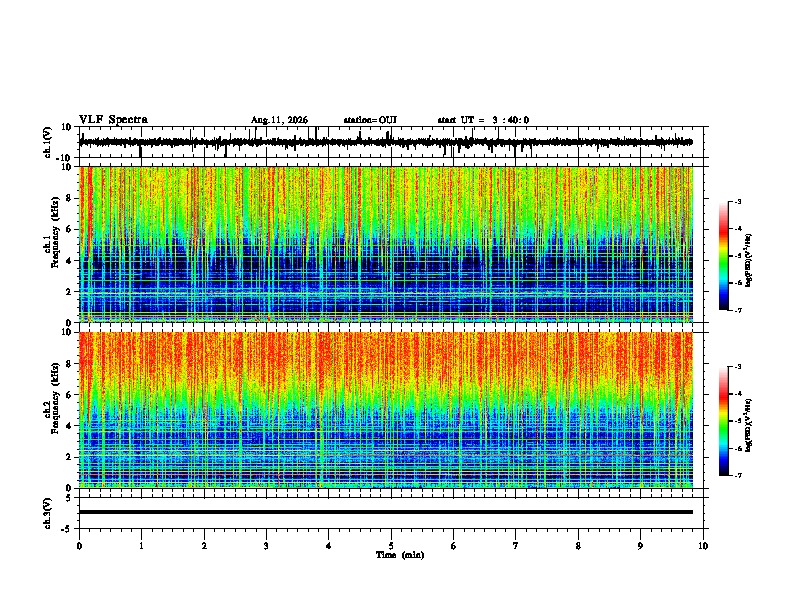Click the -5 tick on the ch.3(V) axis
This screenshot has height=612, width=792.
68,529
